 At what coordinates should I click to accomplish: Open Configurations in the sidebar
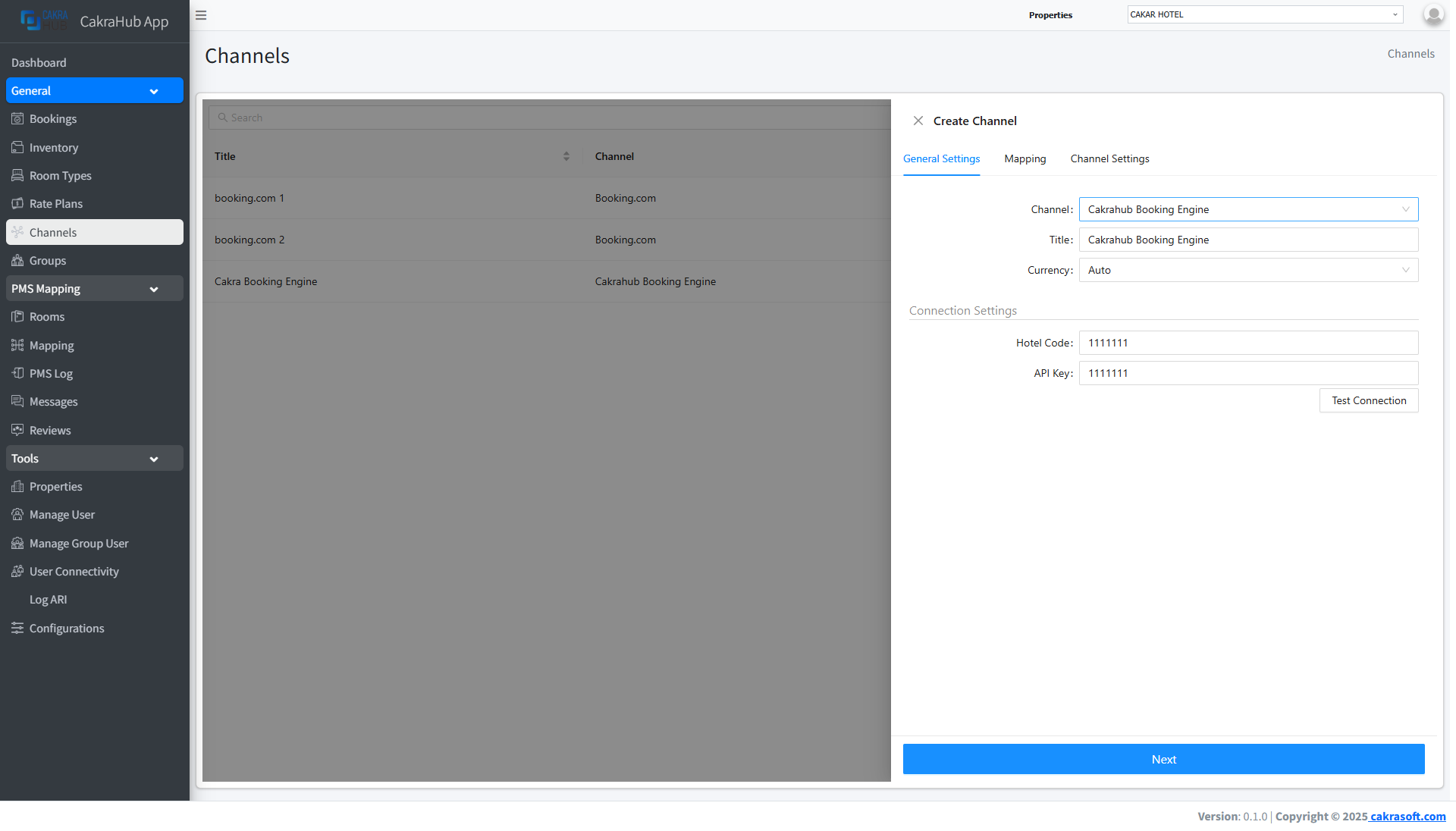[x=67, y=629]
